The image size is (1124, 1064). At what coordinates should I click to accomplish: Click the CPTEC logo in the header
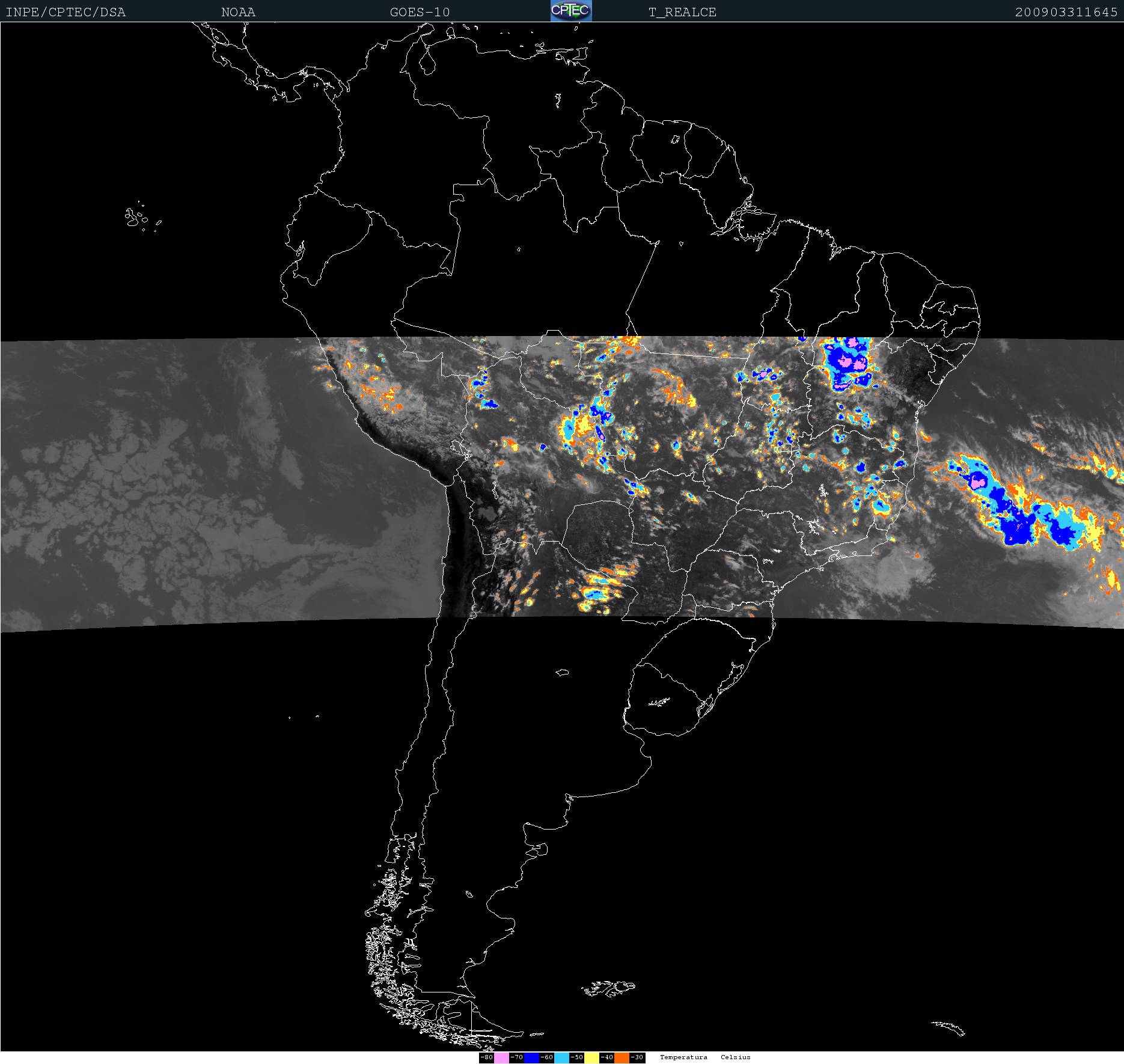pos(571,11)
